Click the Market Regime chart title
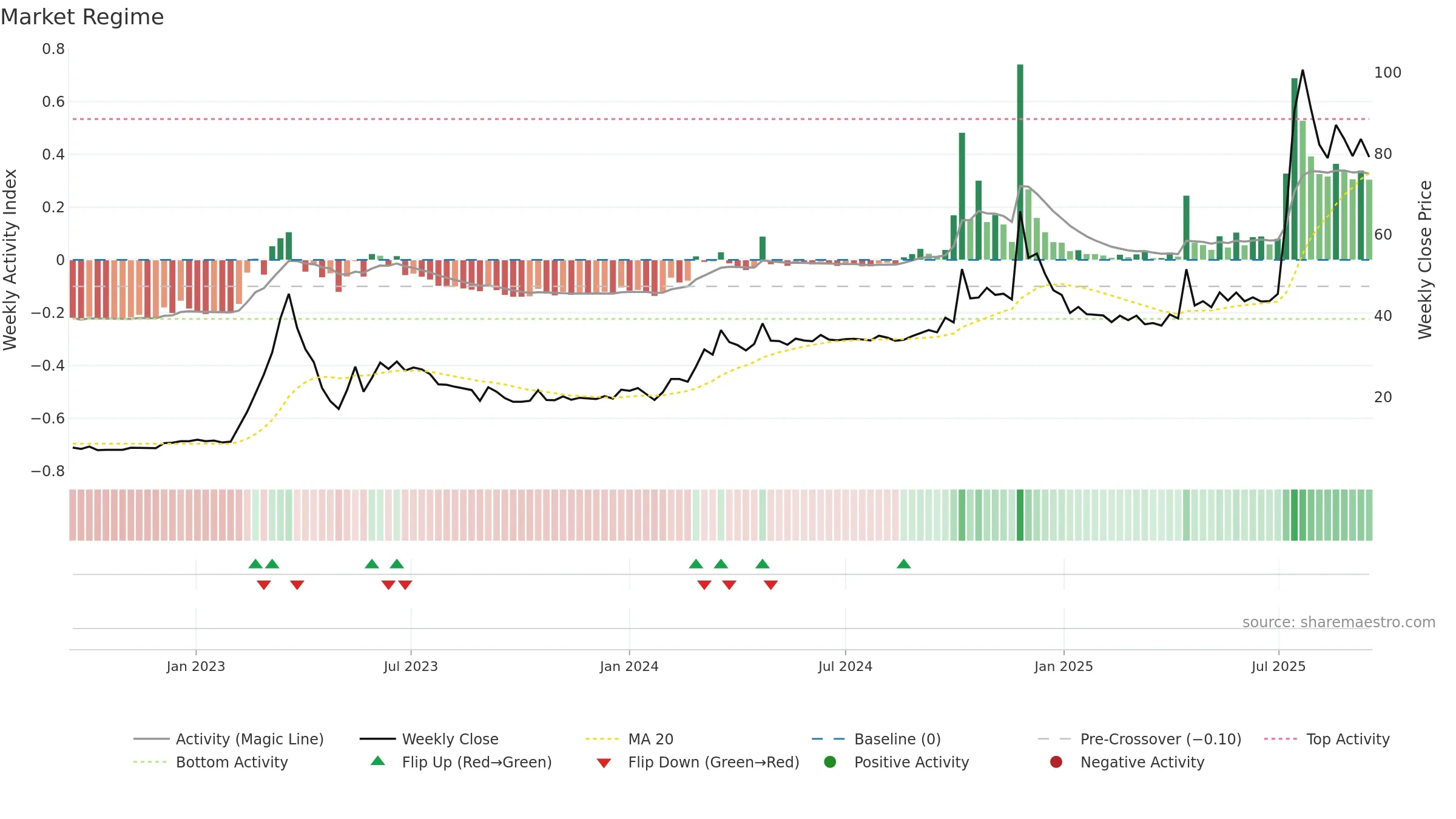This screenshot has width=1456, height=819. 82,17
